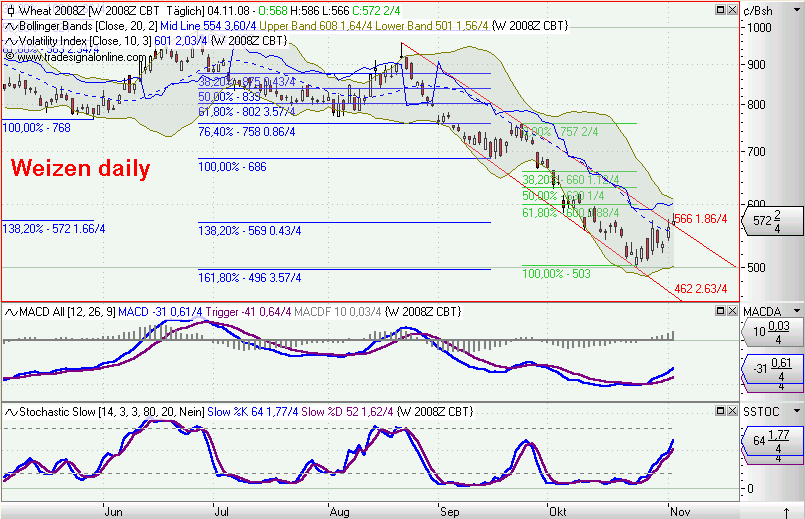The image size is (805, 519).
Task: Click the '700' price axis label
Action: click(x=756, y=151)
